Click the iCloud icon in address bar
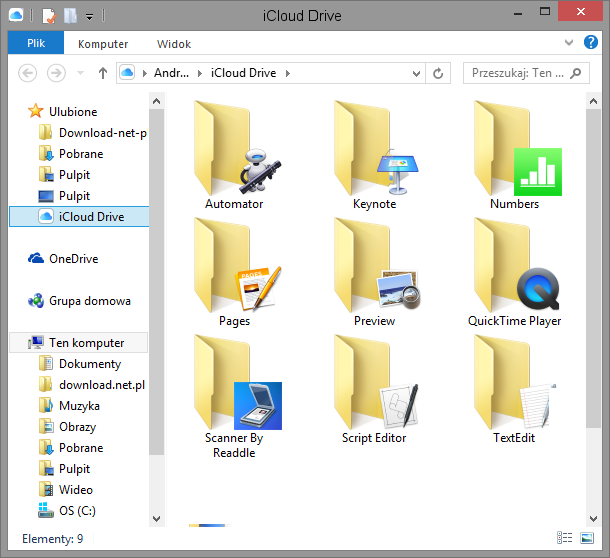 [127, 73]
